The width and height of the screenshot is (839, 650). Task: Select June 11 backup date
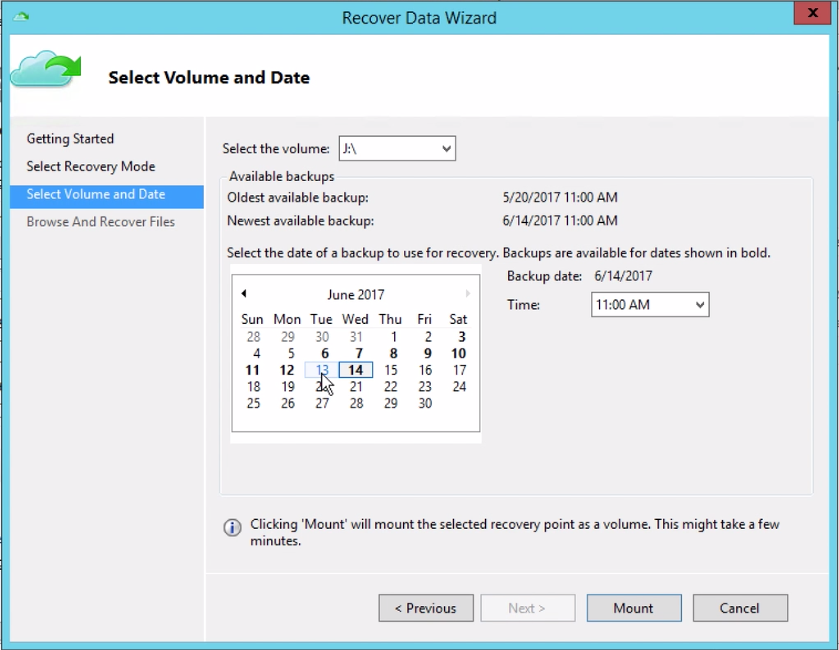[x=252, y=370]
